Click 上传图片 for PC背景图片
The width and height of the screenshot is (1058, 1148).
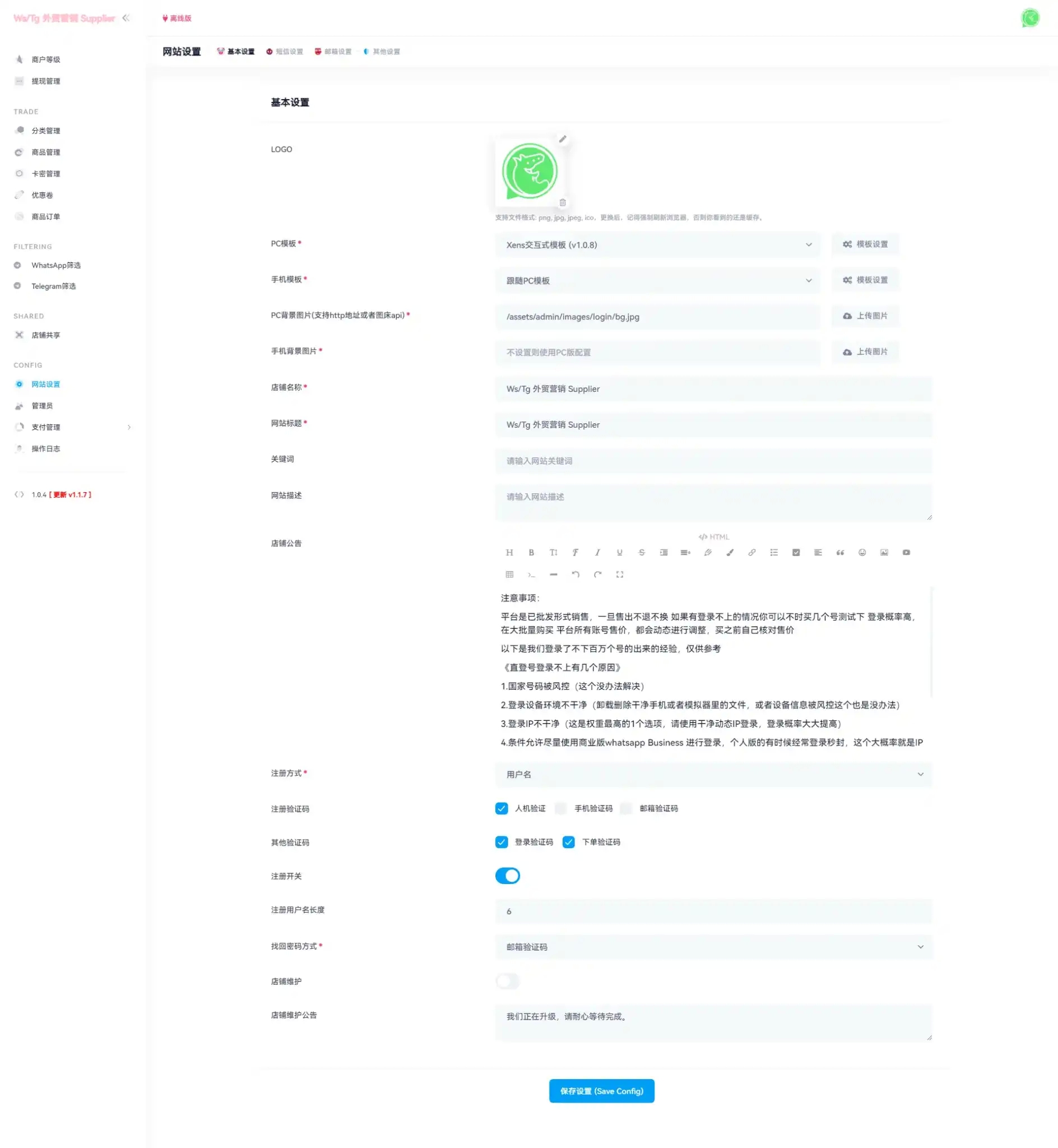point(865,316)
